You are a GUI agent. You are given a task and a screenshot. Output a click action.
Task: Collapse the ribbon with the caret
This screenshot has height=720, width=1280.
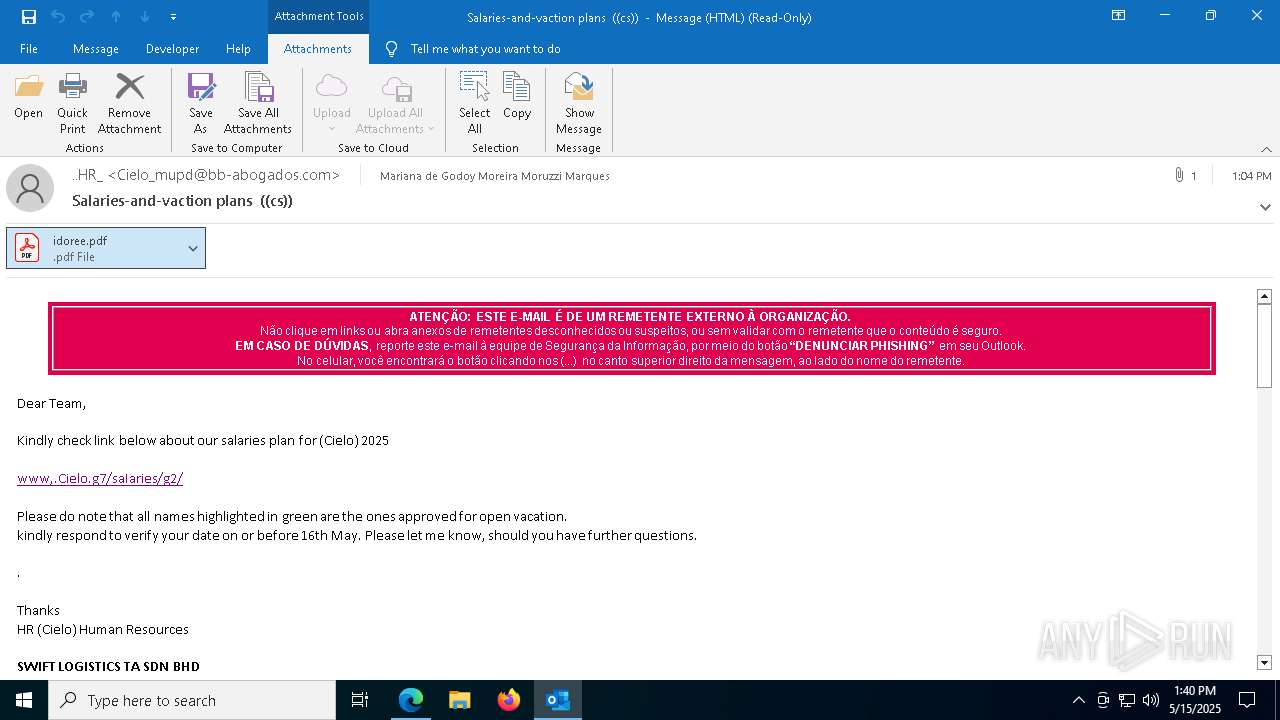1266,149
